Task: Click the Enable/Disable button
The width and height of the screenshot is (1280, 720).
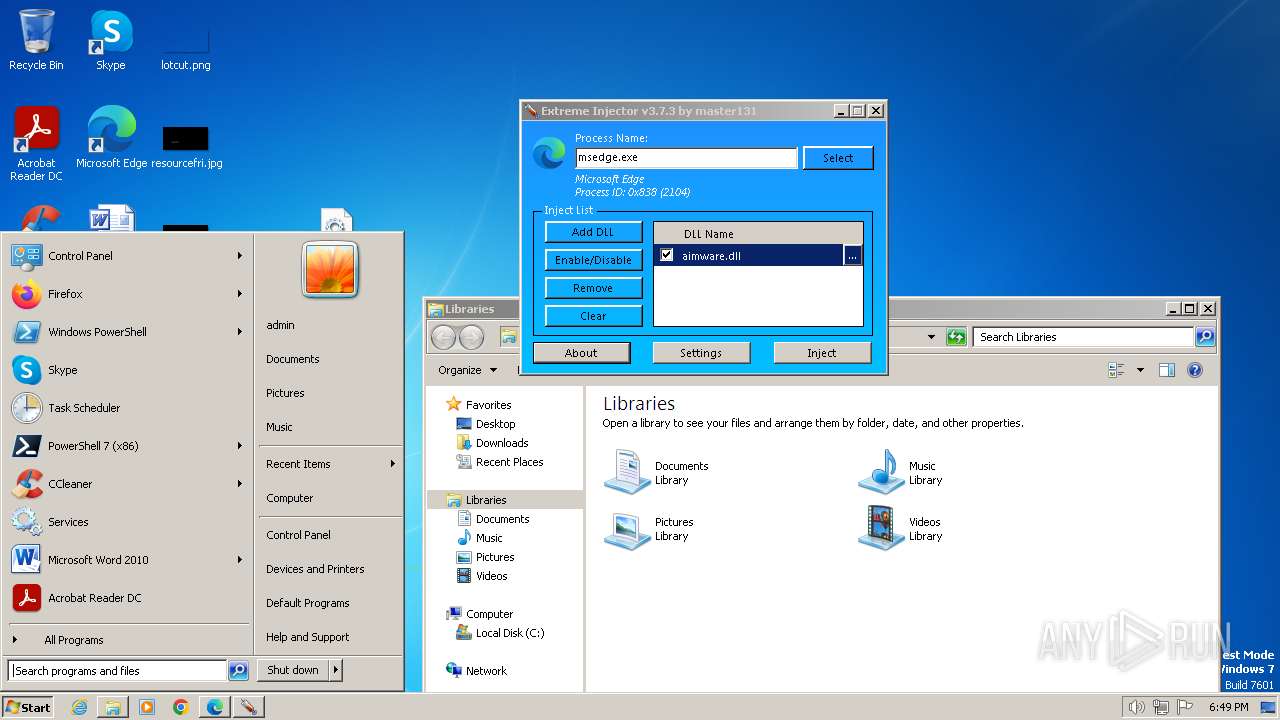Action: (593, 260)
